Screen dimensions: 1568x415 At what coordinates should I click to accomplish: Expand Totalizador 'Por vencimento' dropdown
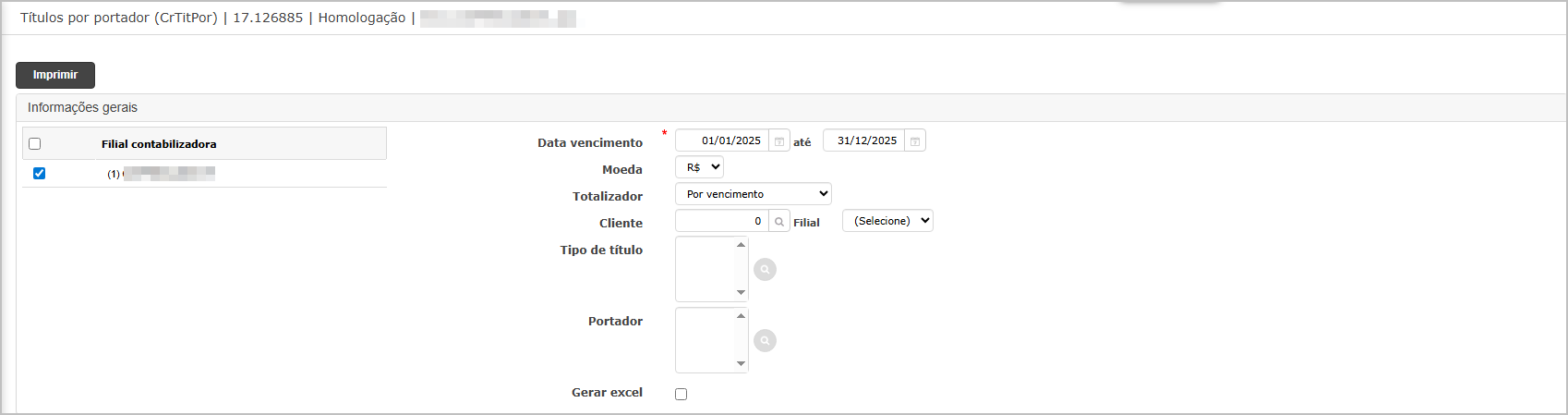pos(754,194)
